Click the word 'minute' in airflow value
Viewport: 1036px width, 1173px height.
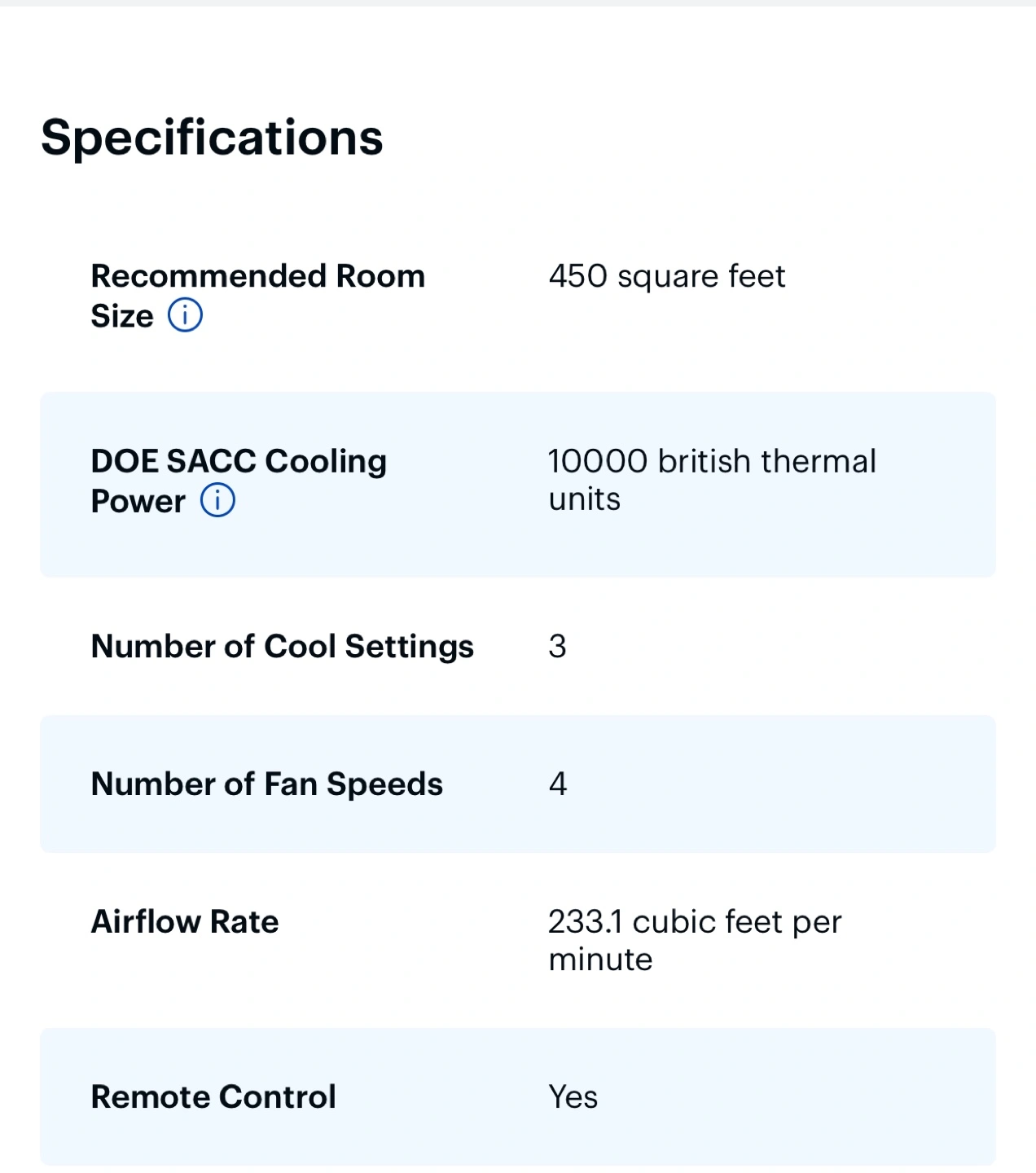coord(600,960)
